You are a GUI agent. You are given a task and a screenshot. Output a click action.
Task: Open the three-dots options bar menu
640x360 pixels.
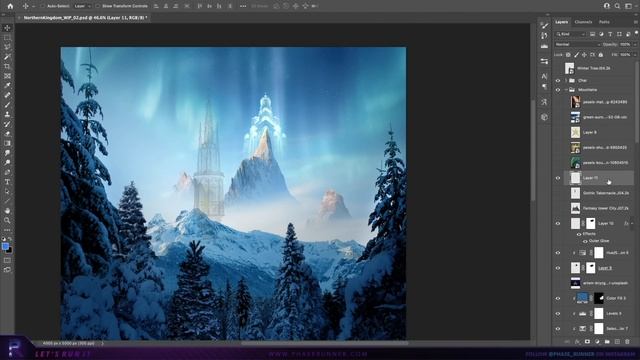point(243,6)
